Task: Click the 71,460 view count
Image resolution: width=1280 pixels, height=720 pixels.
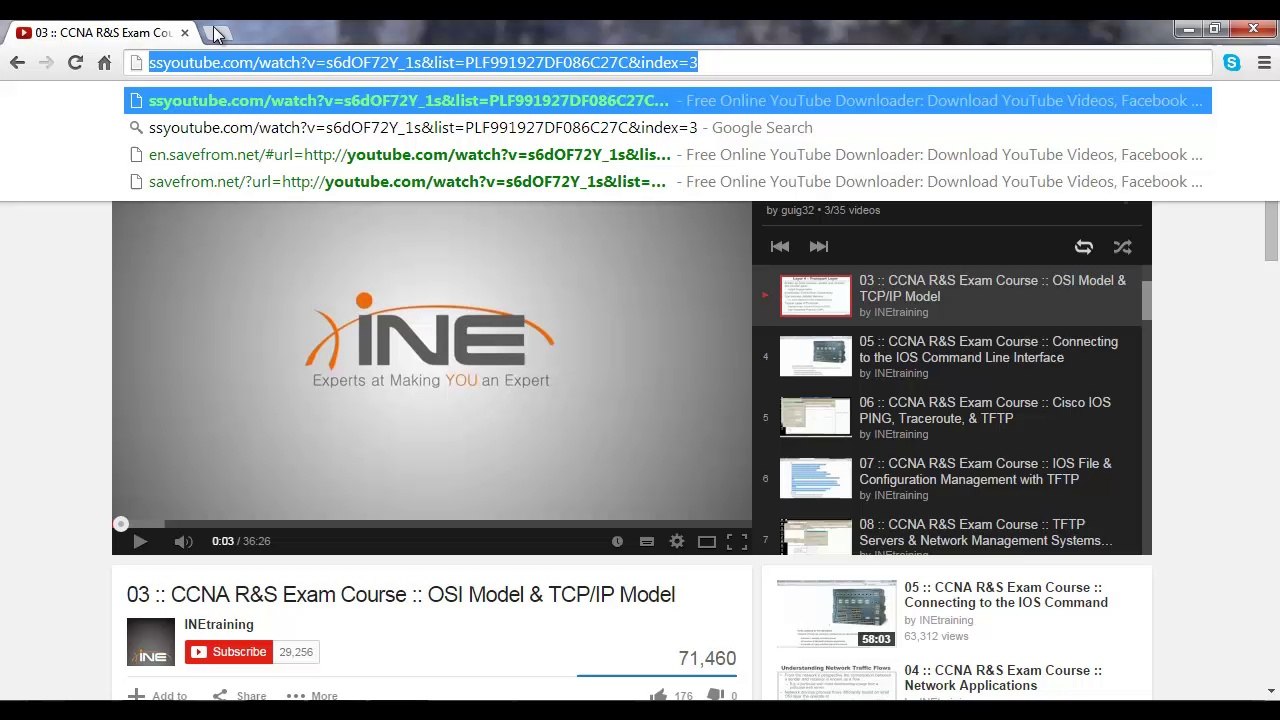Action: 707,658
